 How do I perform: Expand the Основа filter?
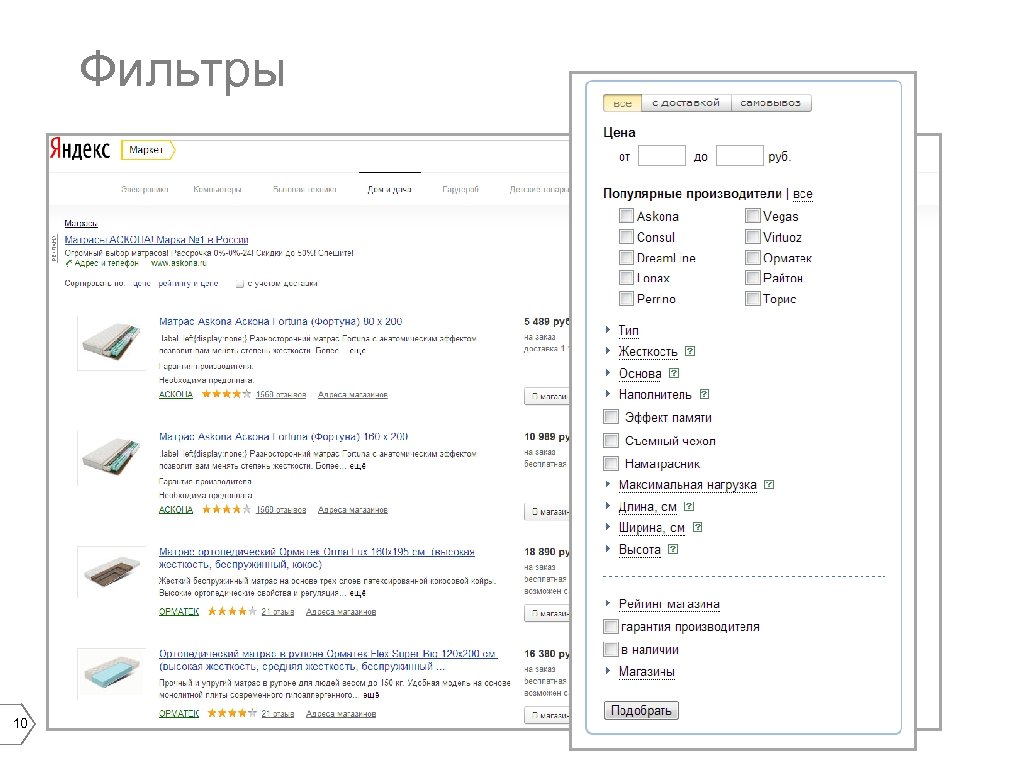point(640,374)
